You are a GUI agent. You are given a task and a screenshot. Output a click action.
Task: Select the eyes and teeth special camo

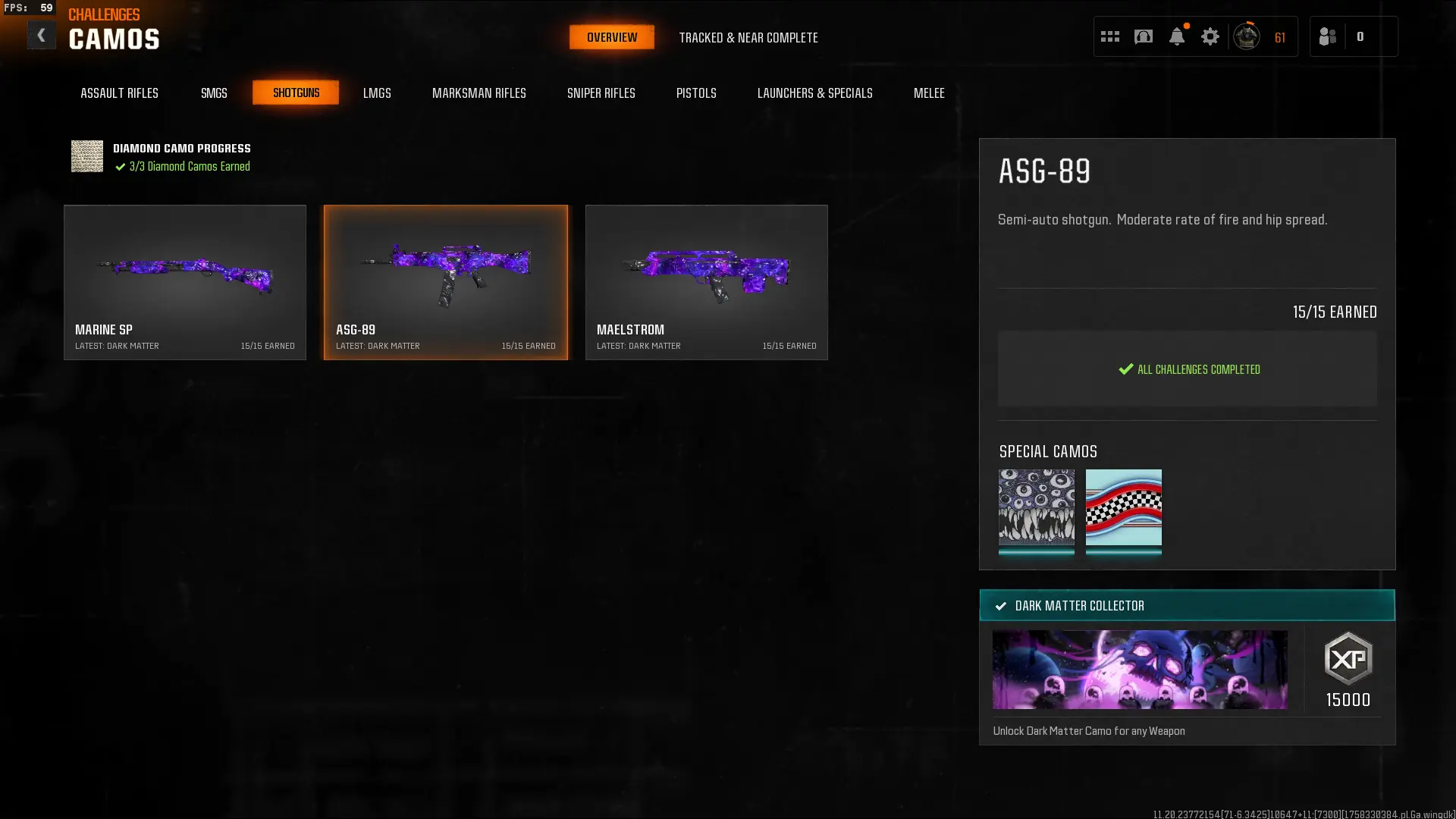pyautogui.click(x=1036, y=507)
